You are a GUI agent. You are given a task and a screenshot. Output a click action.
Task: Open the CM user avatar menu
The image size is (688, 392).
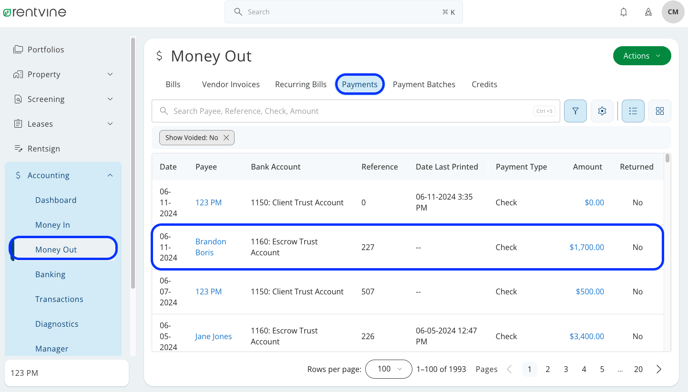coord(673,12)
